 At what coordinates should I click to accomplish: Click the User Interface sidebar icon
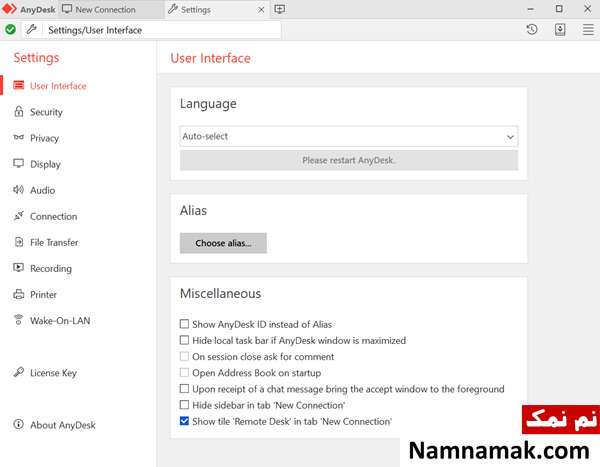[19, 85]
